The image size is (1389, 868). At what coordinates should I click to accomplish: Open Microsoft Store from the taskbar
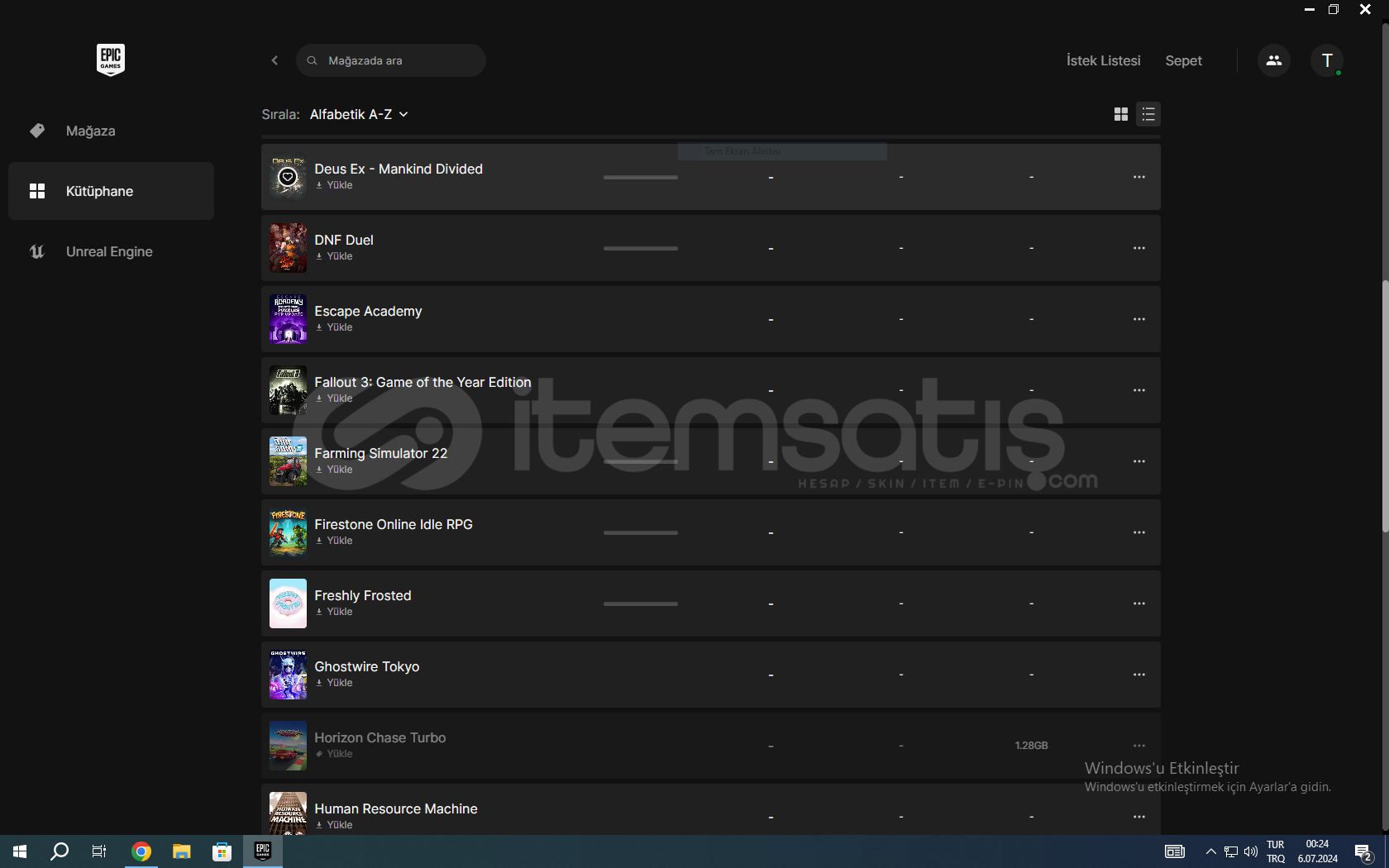click(x=222, y=851)
